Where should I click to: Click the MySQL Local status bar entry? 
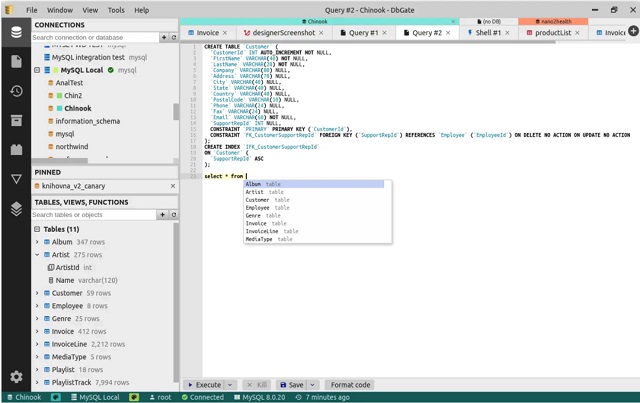coord(95,397)
